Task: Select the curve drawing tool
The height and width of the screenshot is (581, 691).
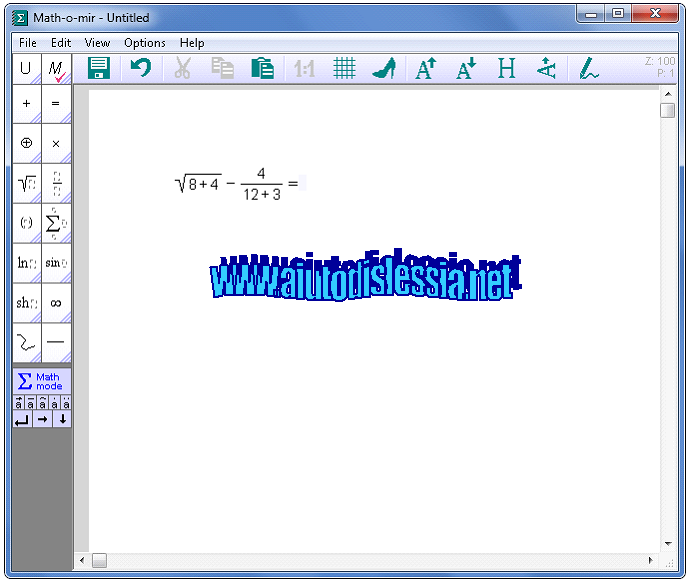Action: [x=26, y=343]
